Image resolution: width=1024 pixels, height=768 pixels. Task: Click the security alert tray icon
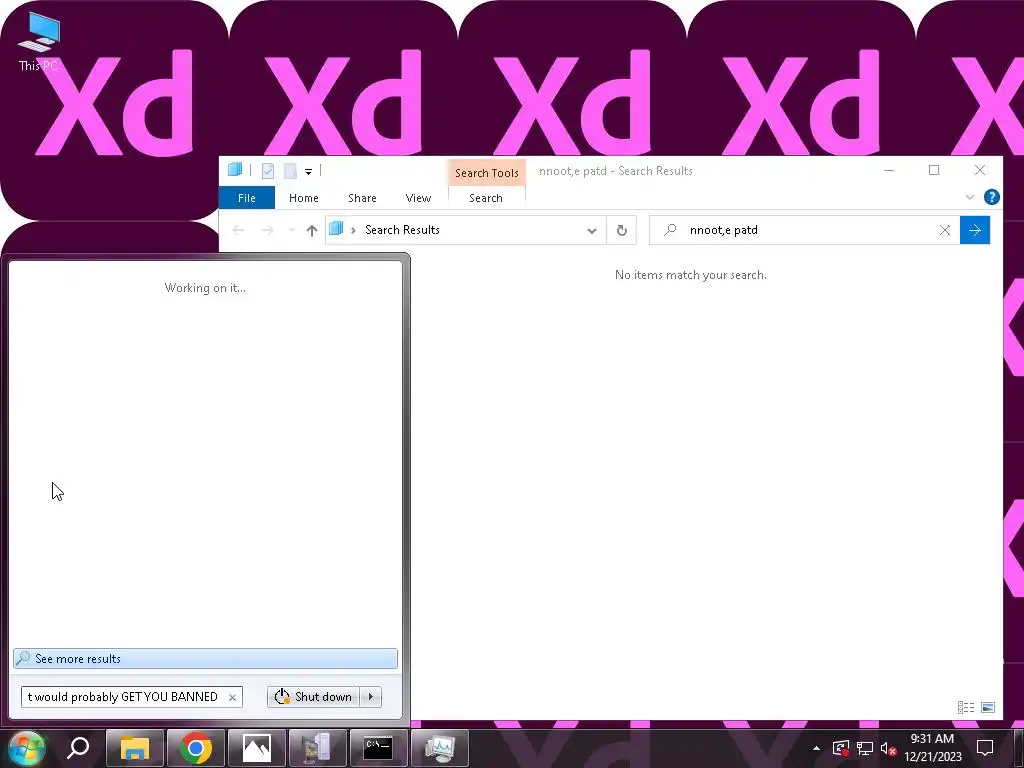841,748
